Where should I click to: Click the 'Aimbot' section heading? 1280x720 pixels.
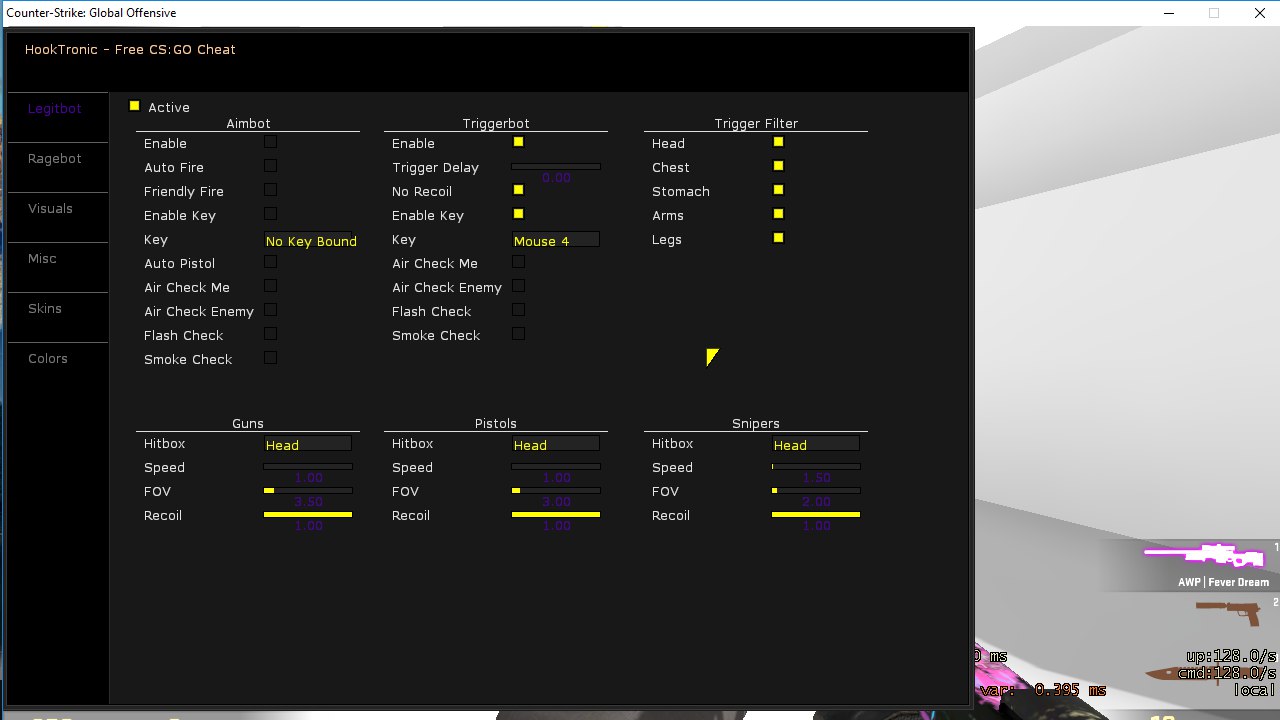(248, 123)
